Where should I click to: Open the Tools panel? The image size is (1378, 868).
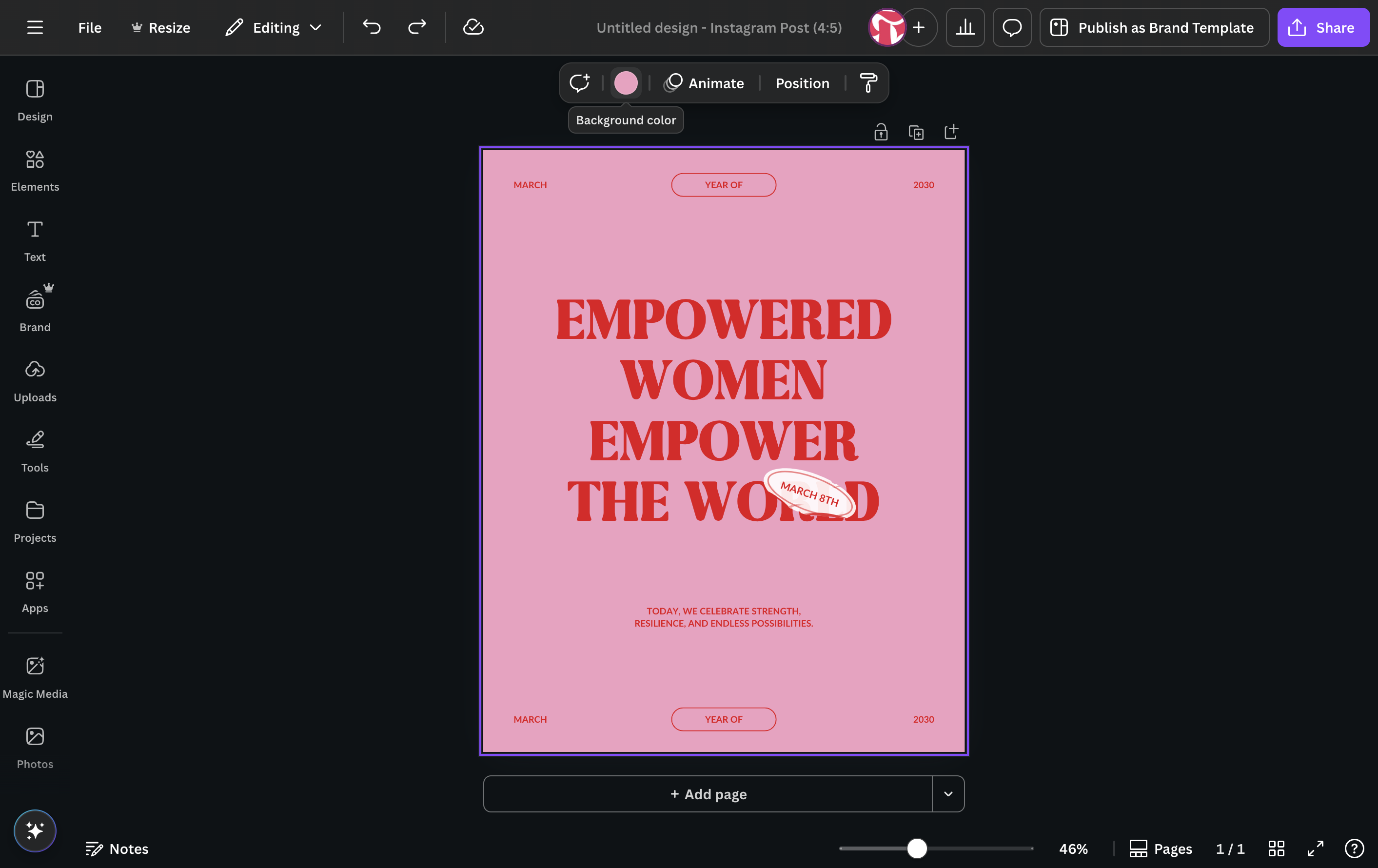35,452
